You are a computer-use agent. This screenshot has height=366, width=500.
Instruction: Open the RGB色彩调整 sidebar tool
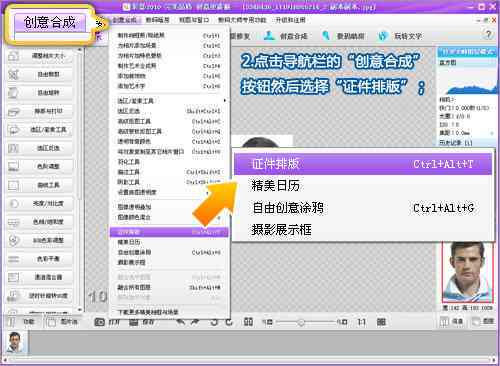tap(39, 240)
